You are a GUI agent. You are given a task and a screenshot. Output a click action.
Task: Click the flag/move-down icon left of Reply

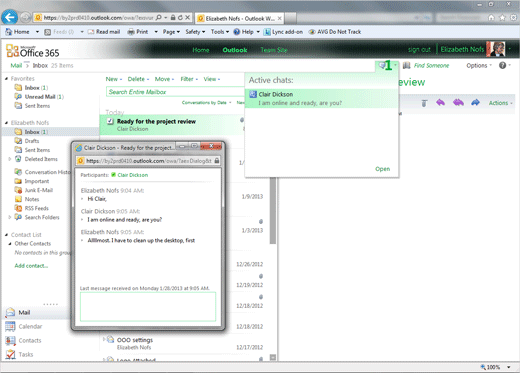click(424, 103)
